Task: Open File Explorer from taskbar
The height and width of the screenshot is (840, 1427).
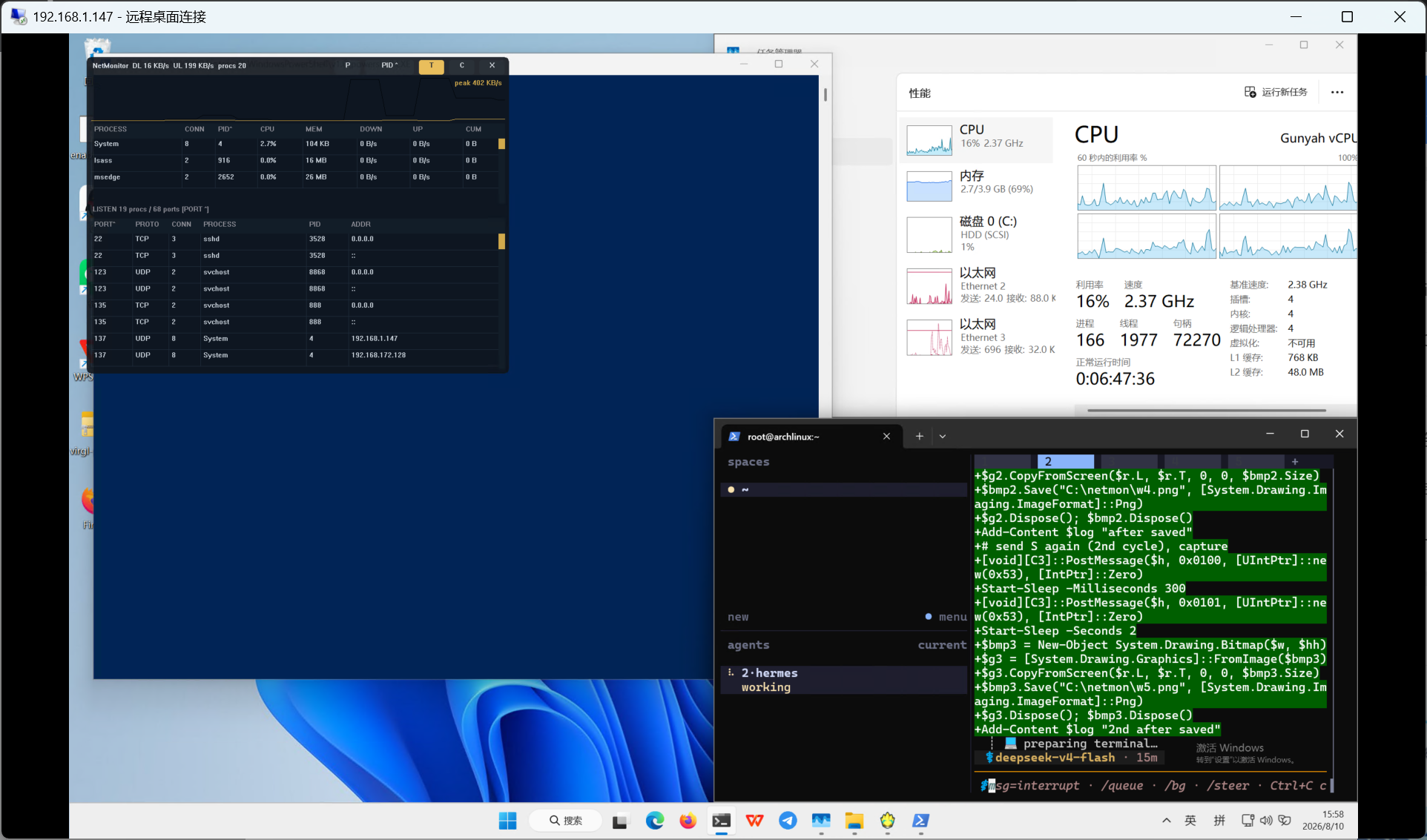Action: (854, 821)
